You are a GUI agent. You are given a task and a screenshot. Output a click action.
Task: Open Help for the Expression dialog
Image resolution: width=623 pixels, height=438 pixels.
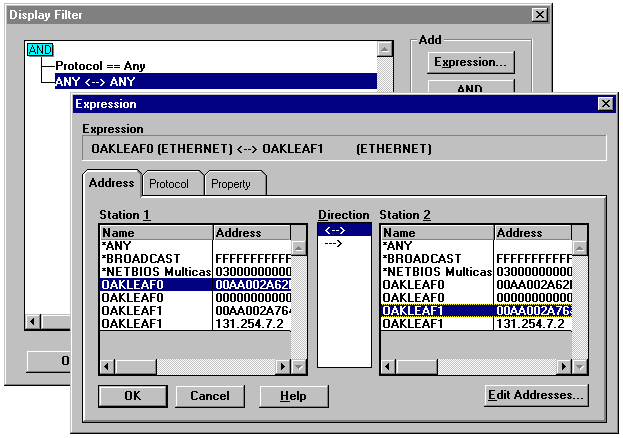click(x=293, y=396)
